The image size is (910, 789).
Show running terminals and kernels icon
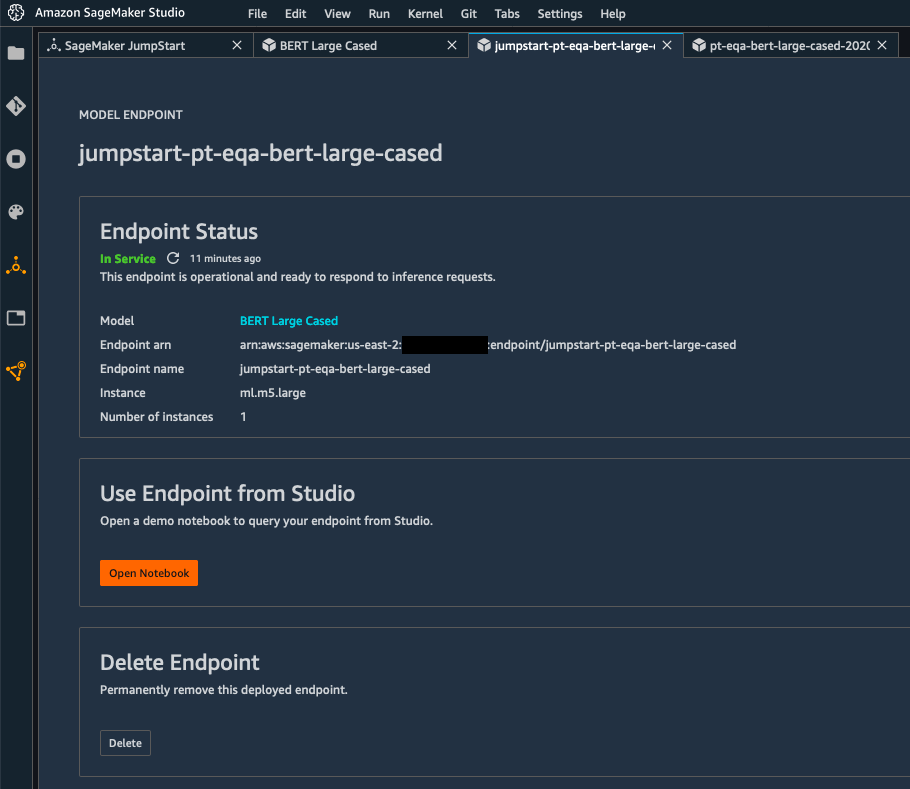[x=16, y=159]
